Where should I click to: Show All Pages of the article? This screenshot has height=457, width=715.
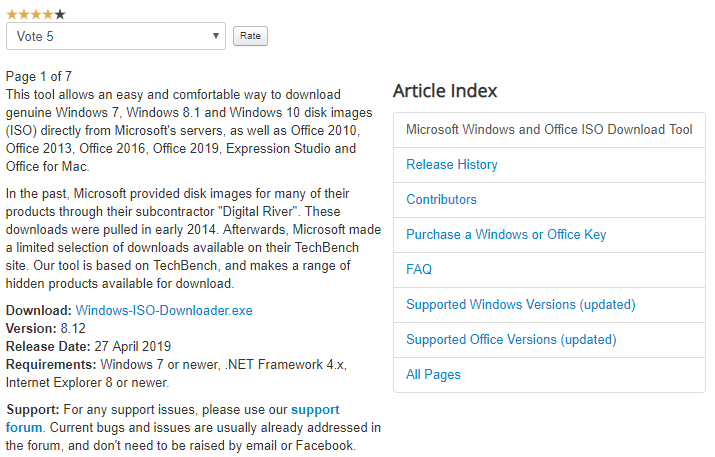coord(433,374)
